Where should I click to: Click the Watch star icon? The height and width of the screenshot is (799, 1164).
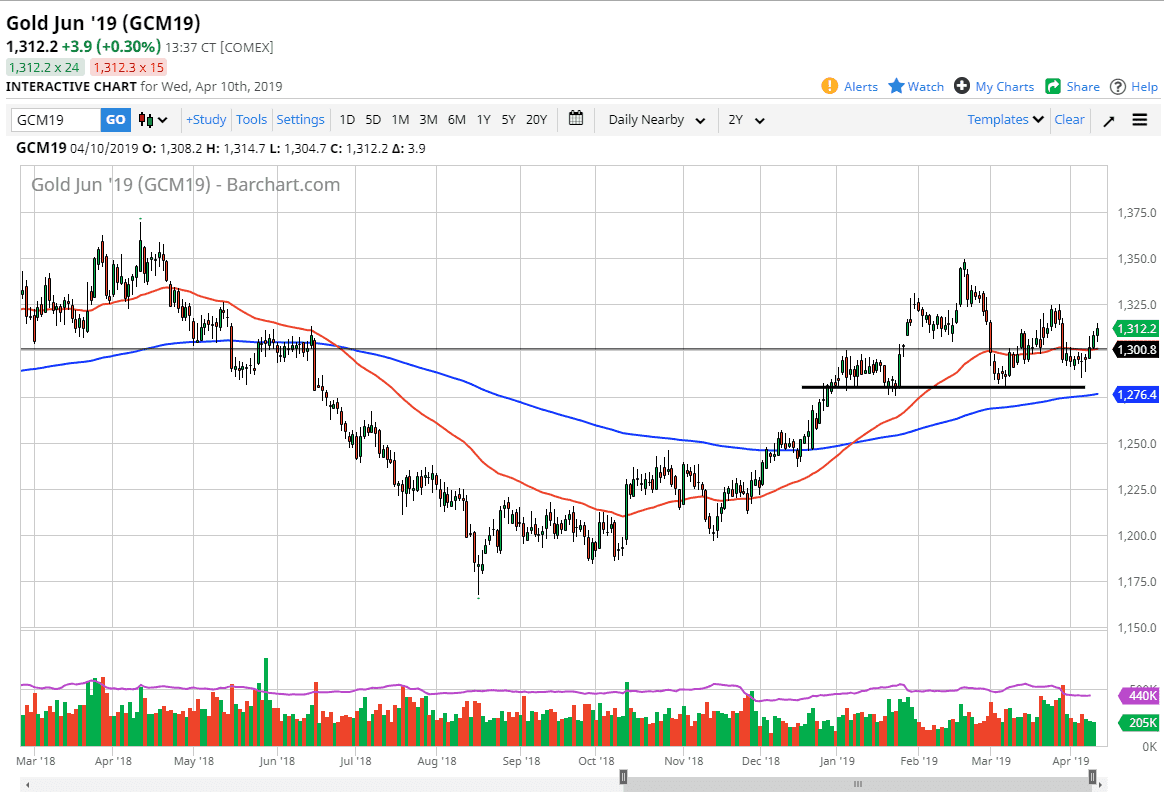(x=896, y=86)
